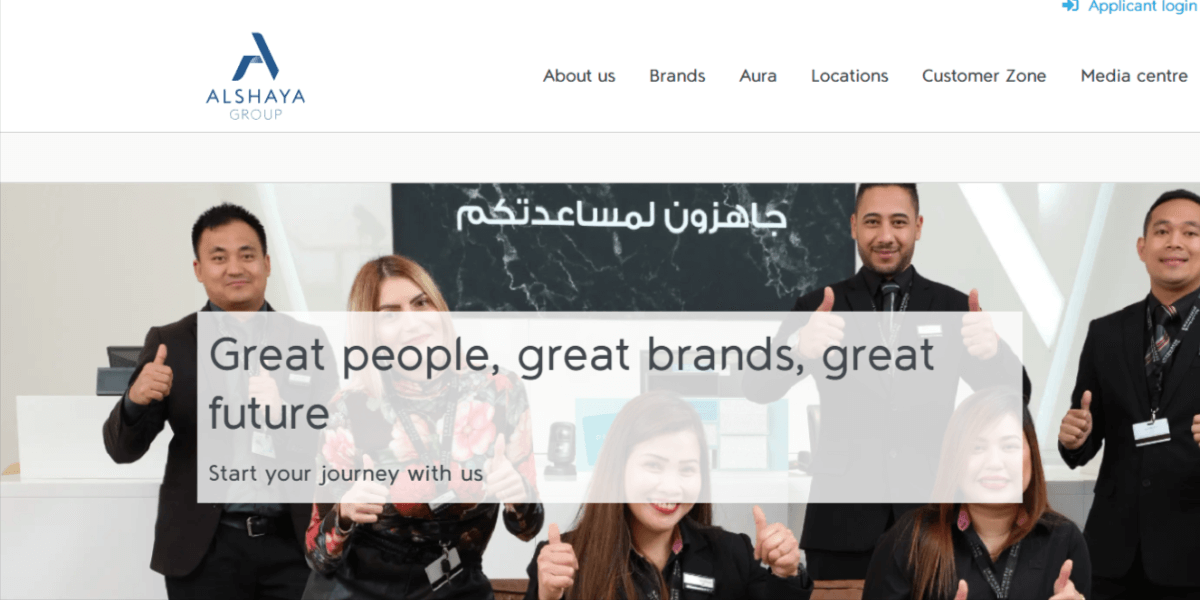Click the name badge on the rightmost man

1150,430
